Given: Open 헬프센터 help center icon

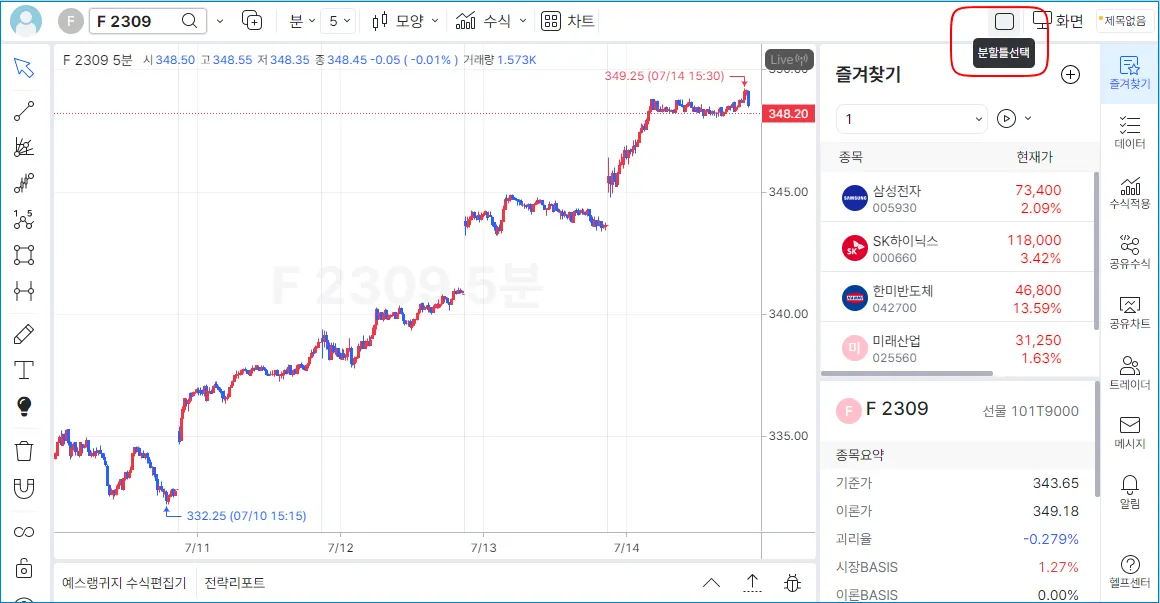Looking at the screenshot, I should click(1130, 571).
